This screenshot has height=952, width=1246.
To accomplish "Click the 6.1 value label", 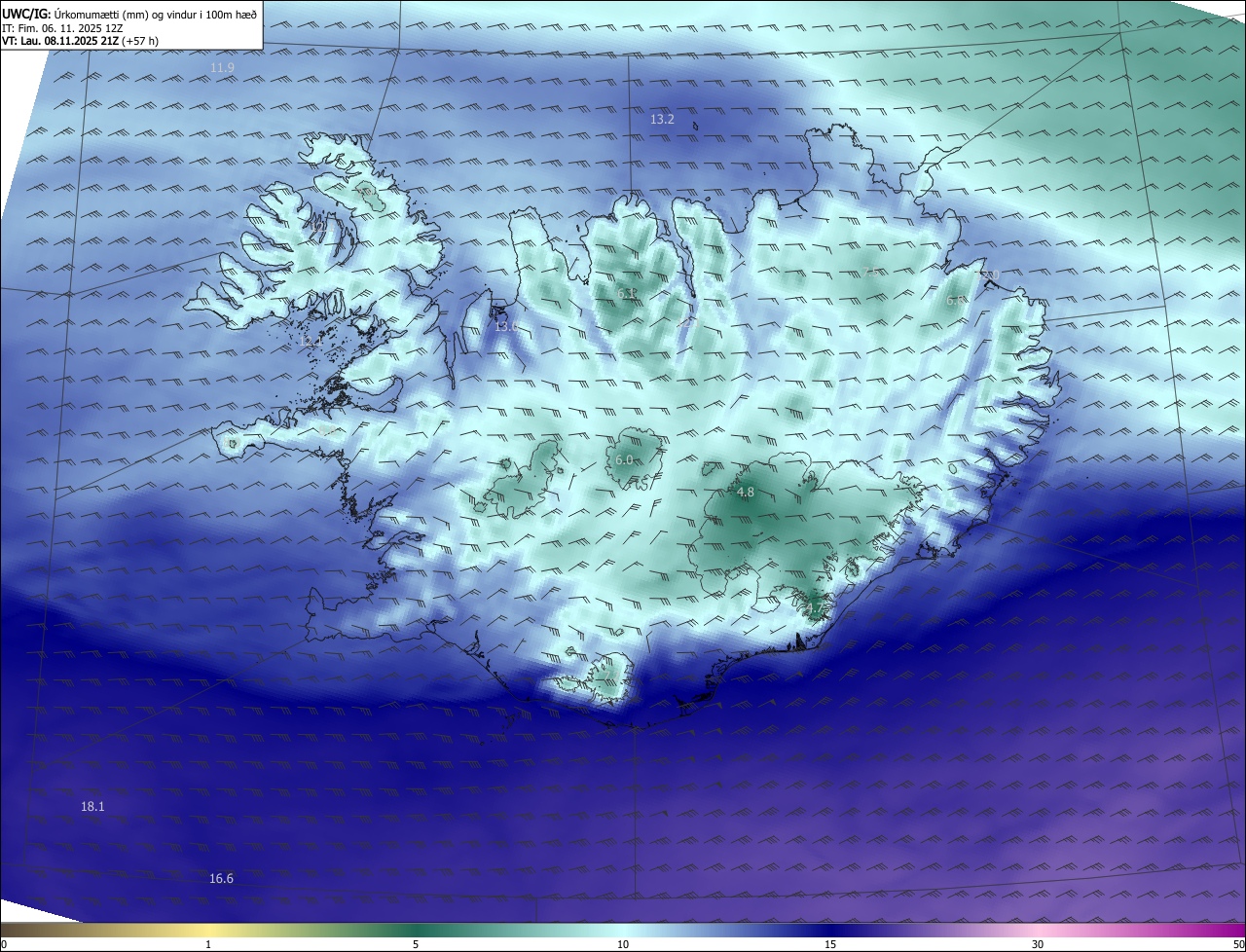I will (627, 293).
